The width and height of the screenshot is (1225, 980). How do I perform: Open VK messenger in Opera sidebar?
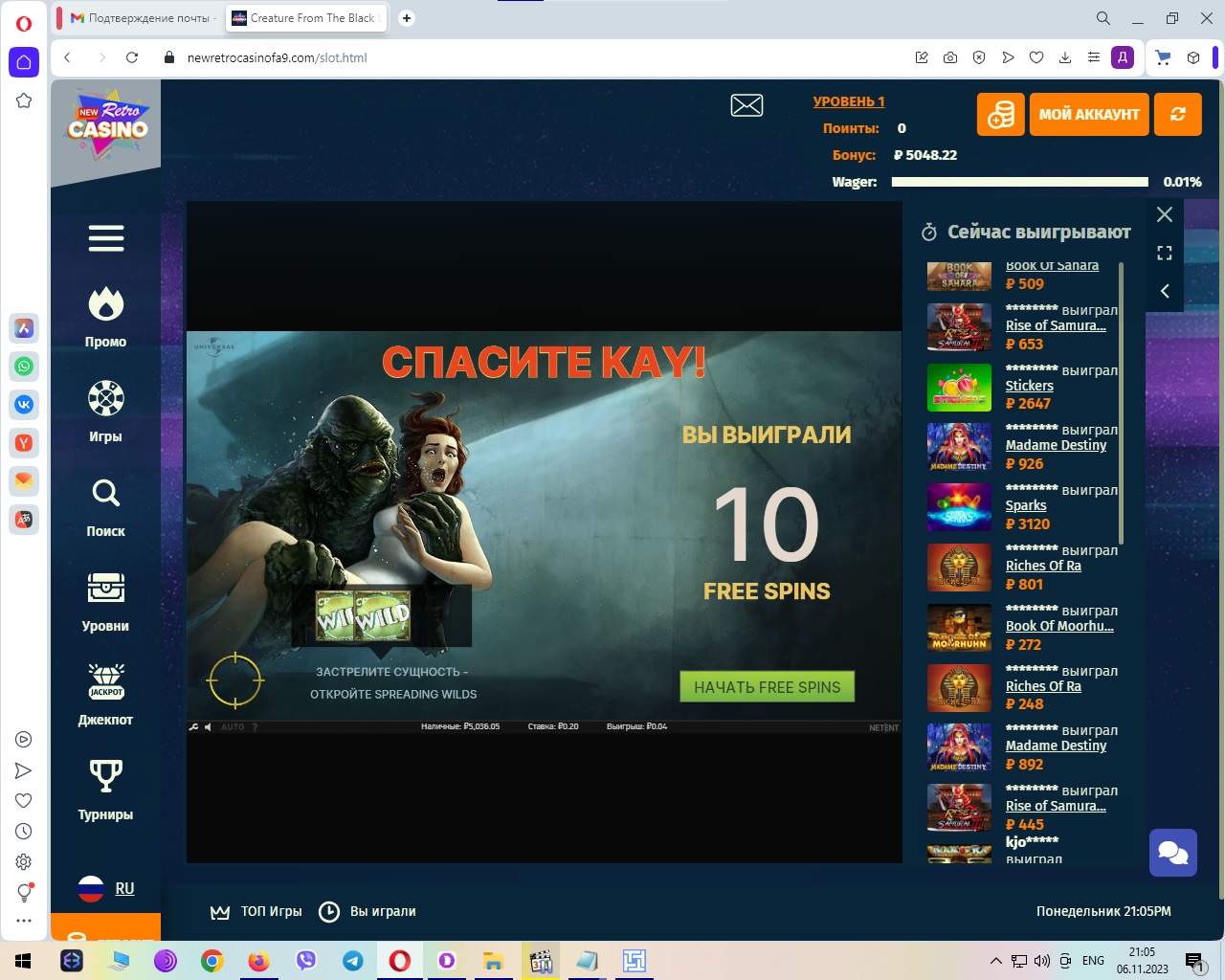pos(24,405)
